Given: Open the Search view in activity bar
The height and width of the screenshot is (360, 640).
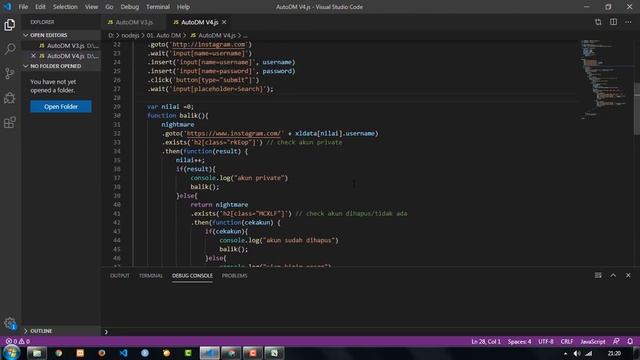Looking at the screenshot, I should (10, 49).
